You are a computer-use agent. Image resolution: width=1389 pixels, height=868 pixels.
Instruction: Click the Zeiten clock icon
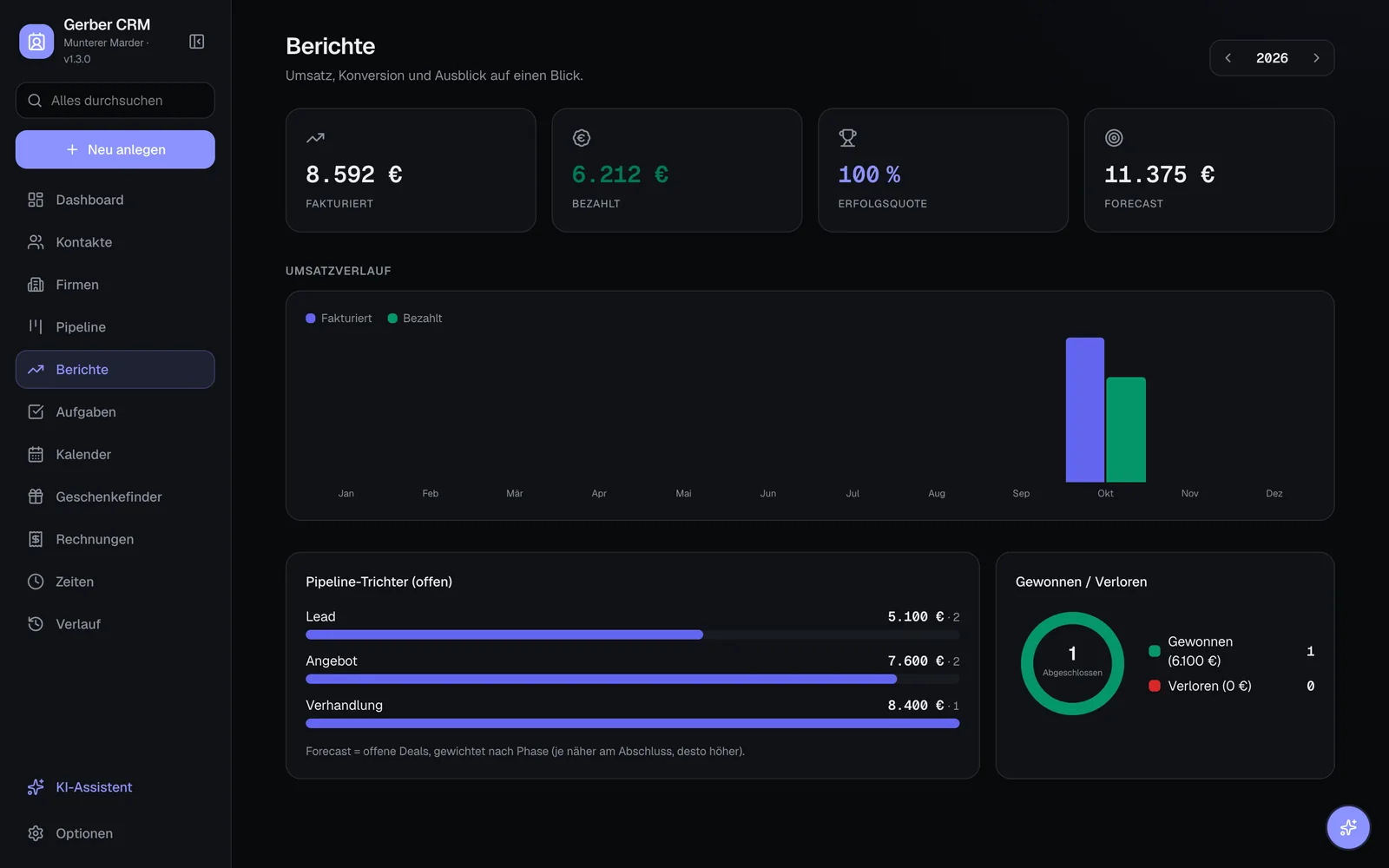36,582
